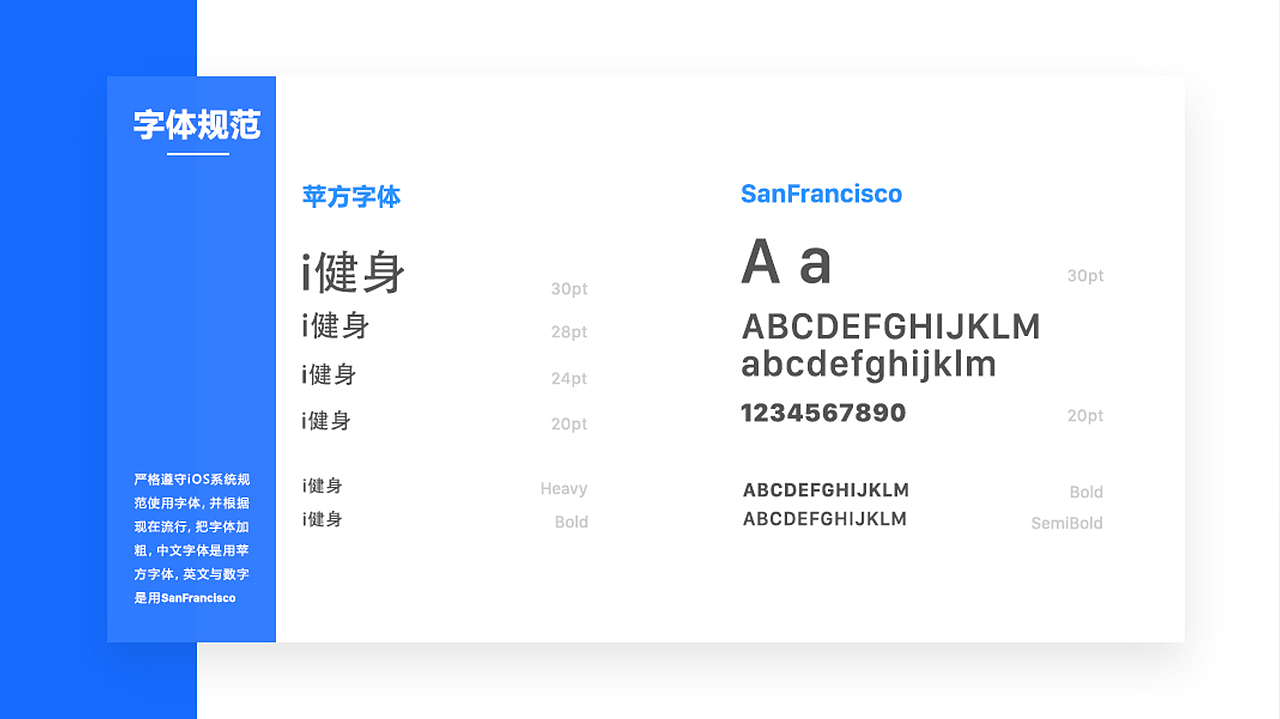Click ABCDEFGHIJKLM in the SemiBold row
This screenshot has height=719, width=1280.
click(825, 519)
